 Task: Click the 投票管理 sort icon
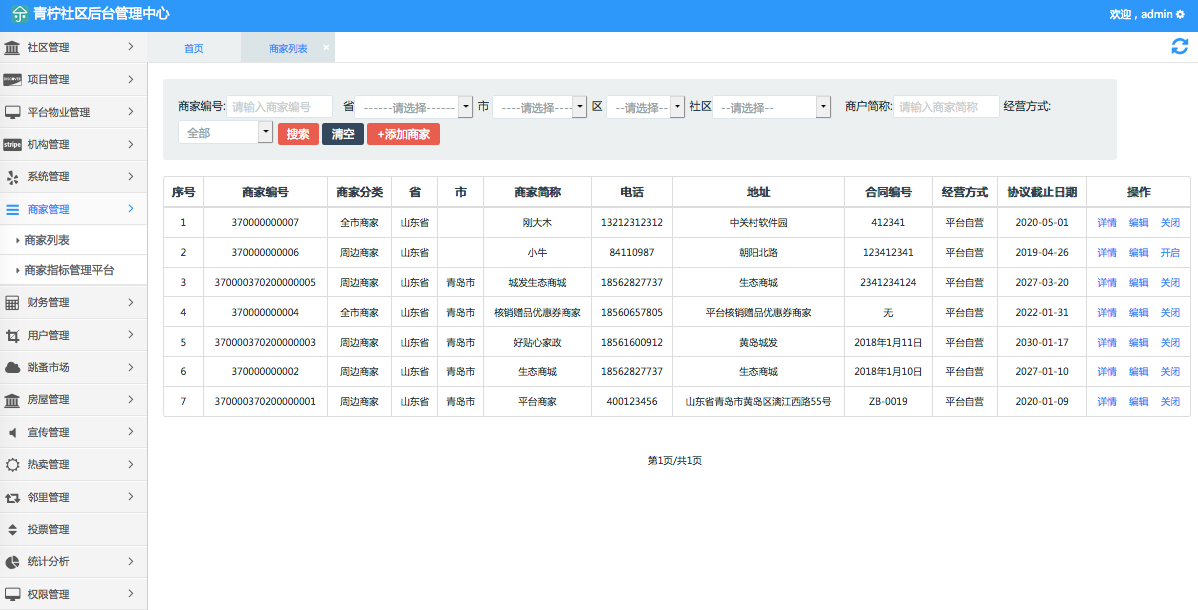point(12,530)
